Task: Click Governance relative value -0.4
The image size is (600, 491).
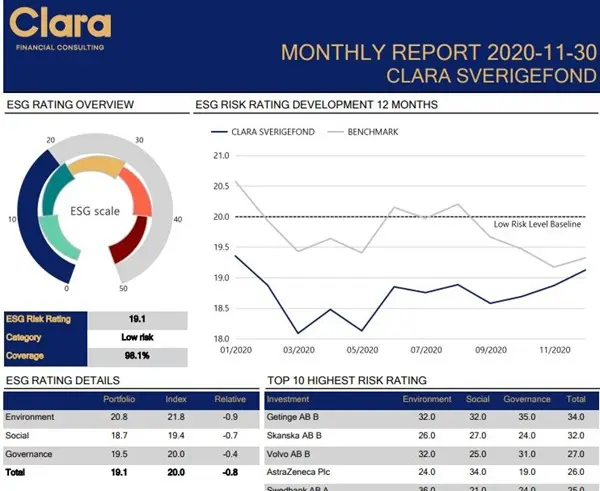Action: point(230,454)
